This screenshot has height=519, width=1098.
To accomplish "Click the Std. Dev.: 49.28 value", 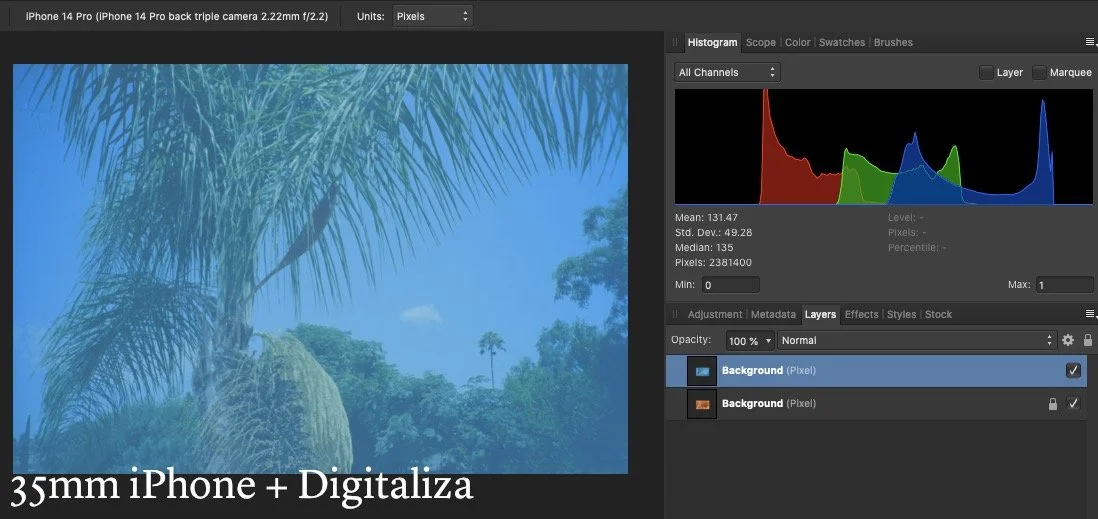I will (714, 233).
